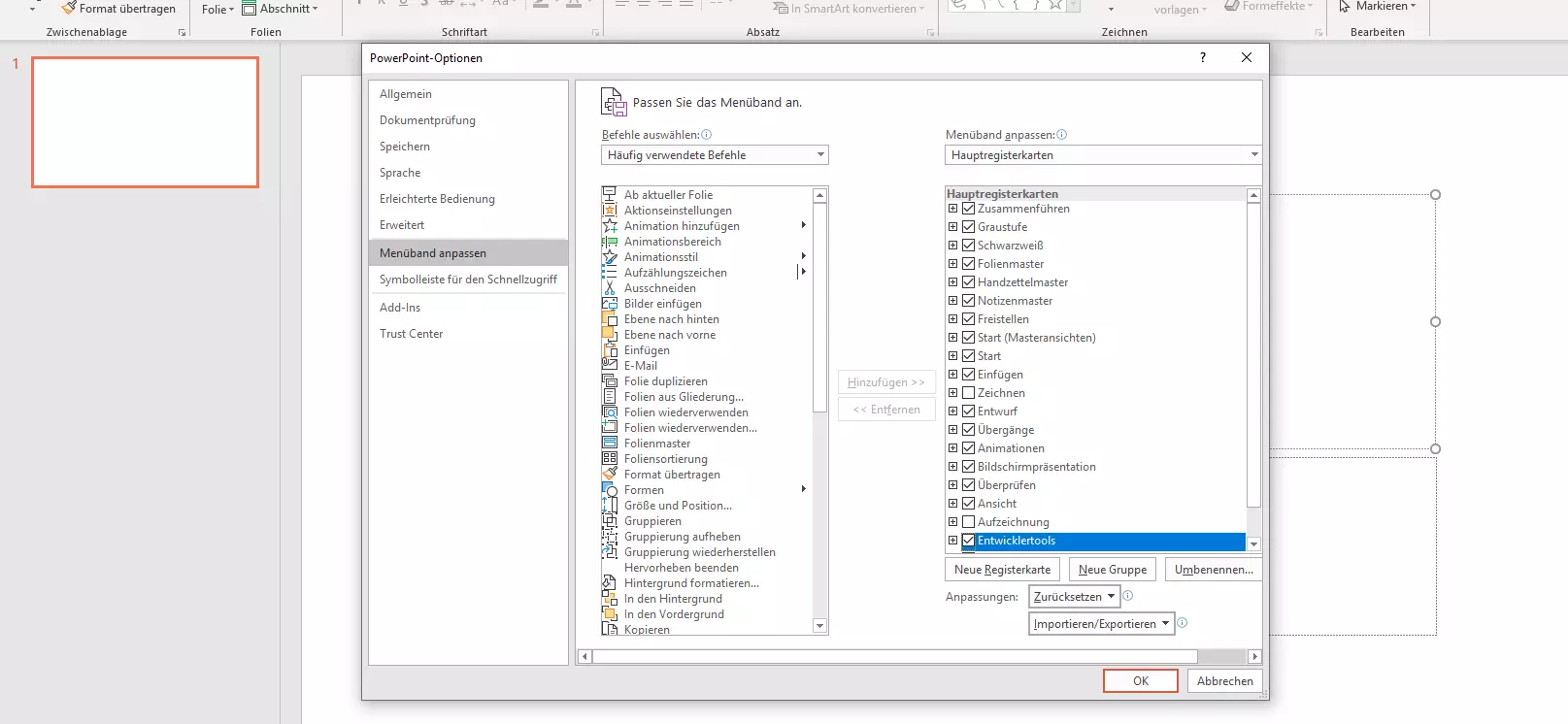Click the Aufzählungszeichen icon

(x=610, y=272)
